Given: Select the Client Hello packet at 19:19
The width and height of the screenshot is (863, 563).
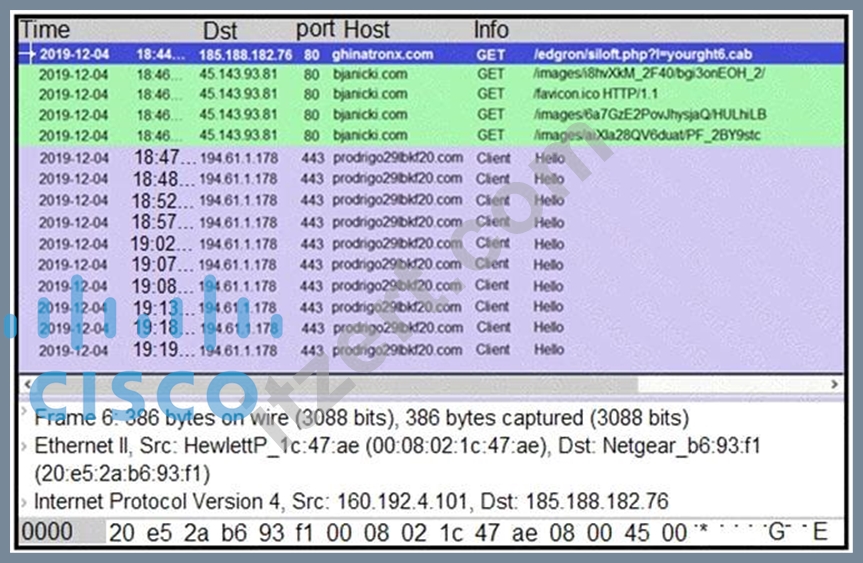Looking at the screenshot, I should point(432,350).
